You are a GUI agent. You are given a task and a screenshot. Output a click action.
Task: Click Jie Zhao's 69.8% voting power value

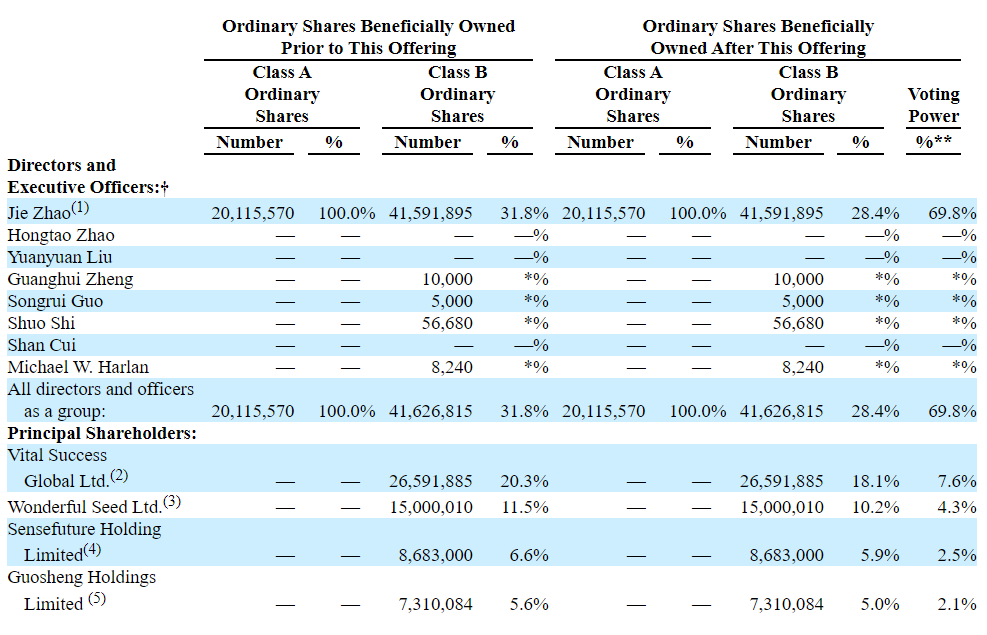(952, 213)
